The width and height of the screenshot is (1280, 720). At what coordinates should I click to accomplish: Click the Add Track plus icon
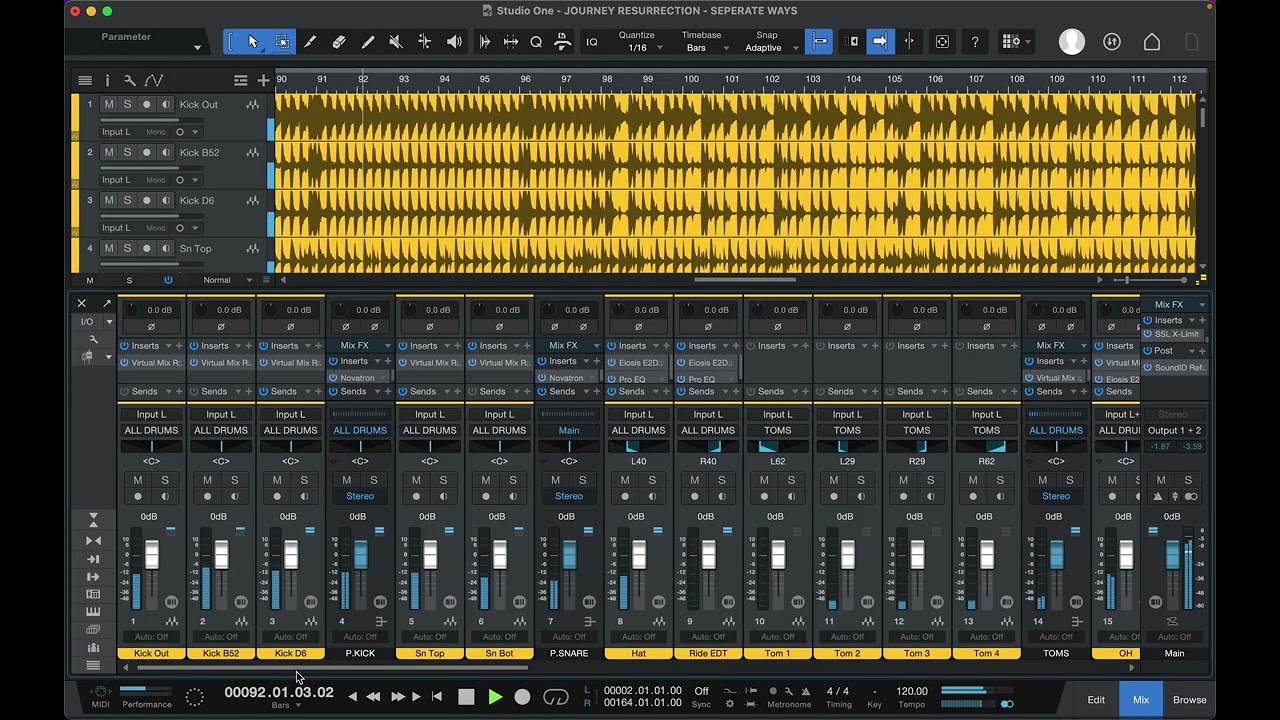click(x=263, y=80)
